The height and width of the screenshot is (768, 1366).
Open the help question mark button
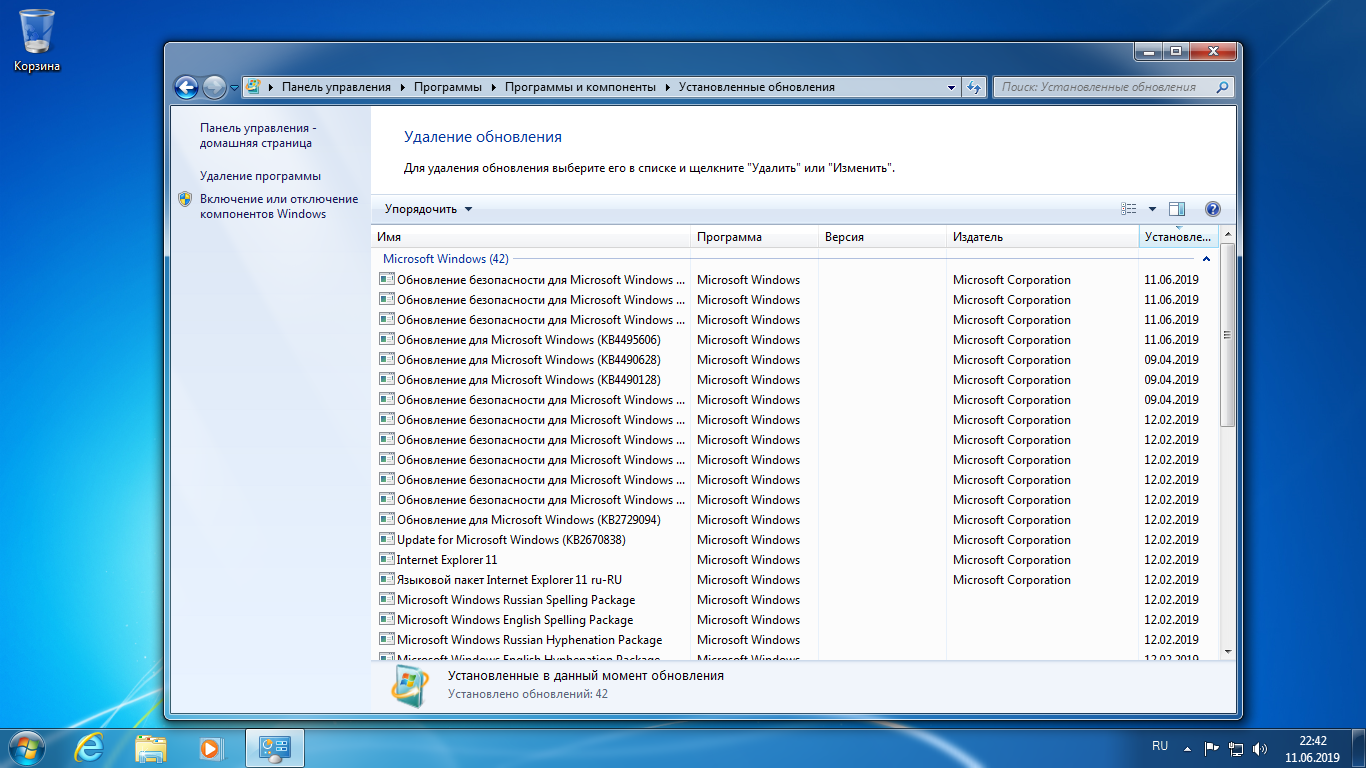pos(1213,209)
